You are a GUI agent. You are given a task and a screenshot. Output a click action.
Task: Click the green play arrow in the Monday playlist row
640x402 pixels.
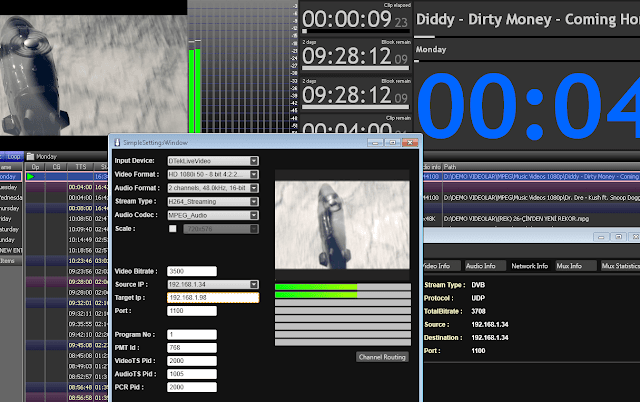(31, 176)
